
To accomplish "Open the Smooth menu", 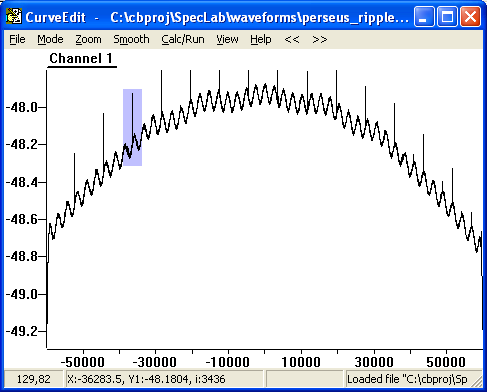I will pos(131,39).
